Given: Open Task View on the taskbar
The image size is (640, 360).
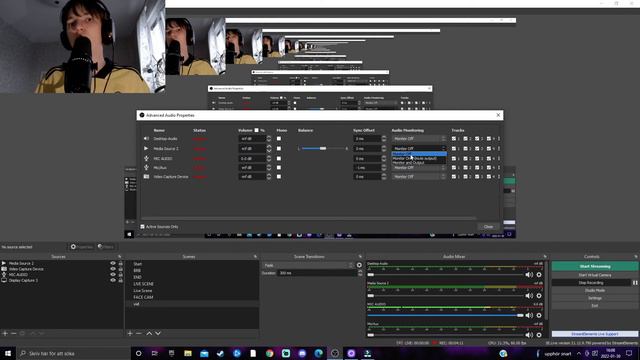Looking at the screenshot, I should (155, 353).
